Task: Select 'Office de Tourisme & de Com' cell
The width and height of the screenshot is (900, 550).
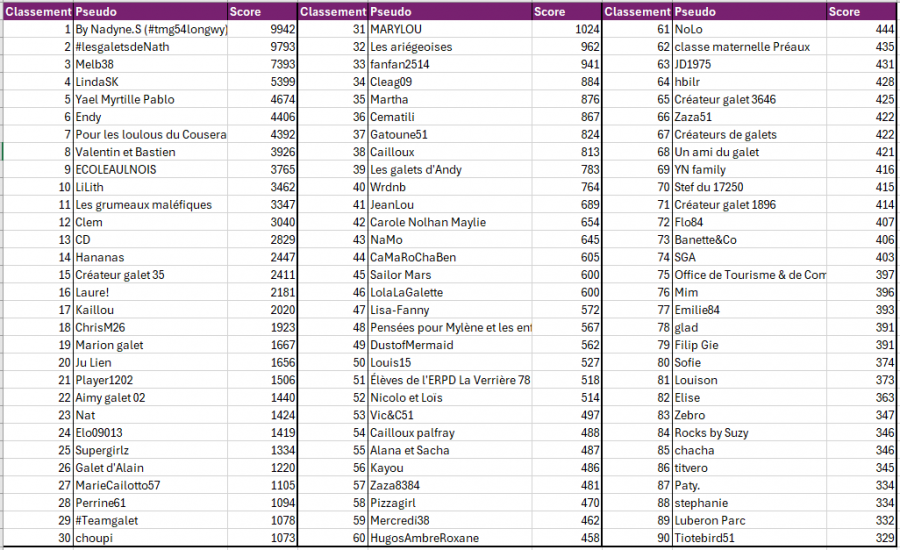Action: (x=750, y=275)
